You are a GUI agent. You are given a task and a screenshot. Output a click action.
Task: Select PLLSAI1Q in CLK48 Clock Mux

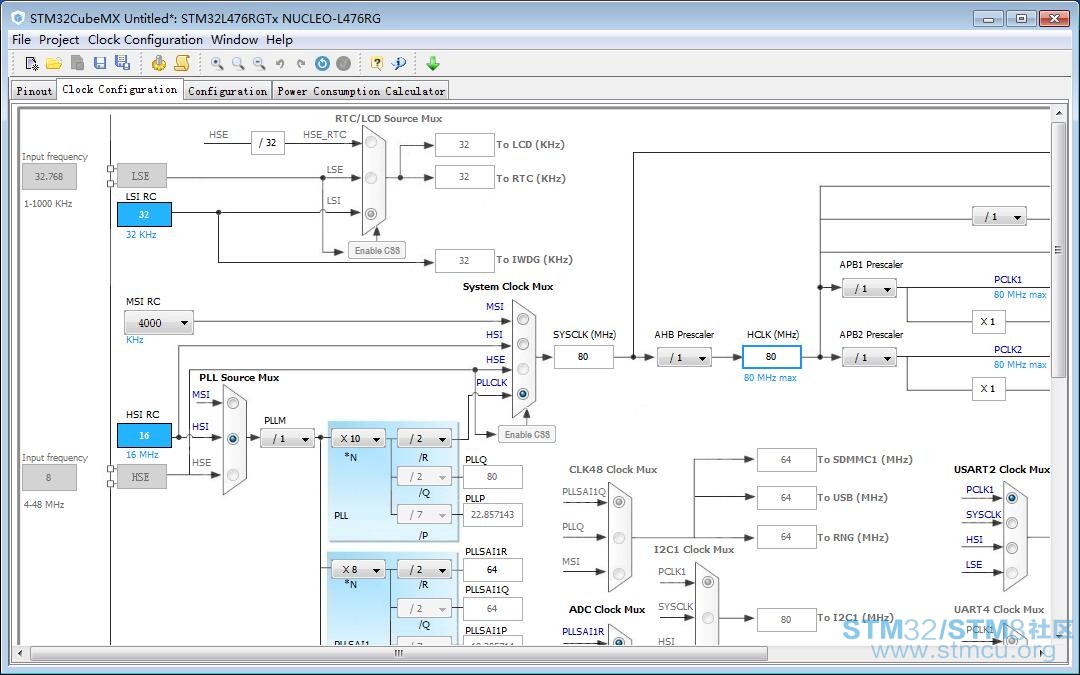pyautogui.click(x=619, y=502)
